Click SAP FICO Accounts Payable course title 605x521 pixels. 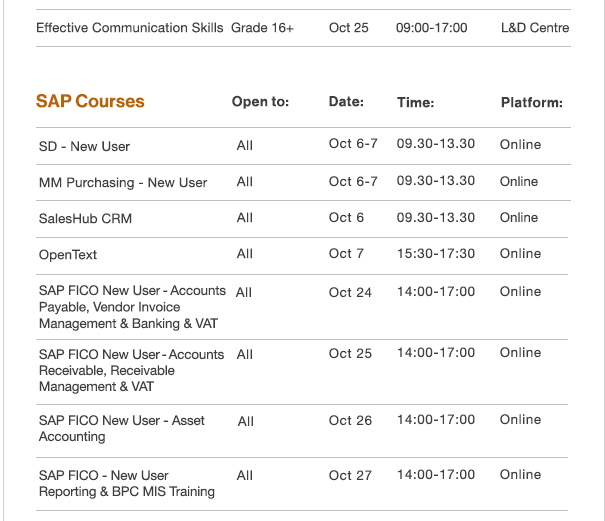(132, 307)
